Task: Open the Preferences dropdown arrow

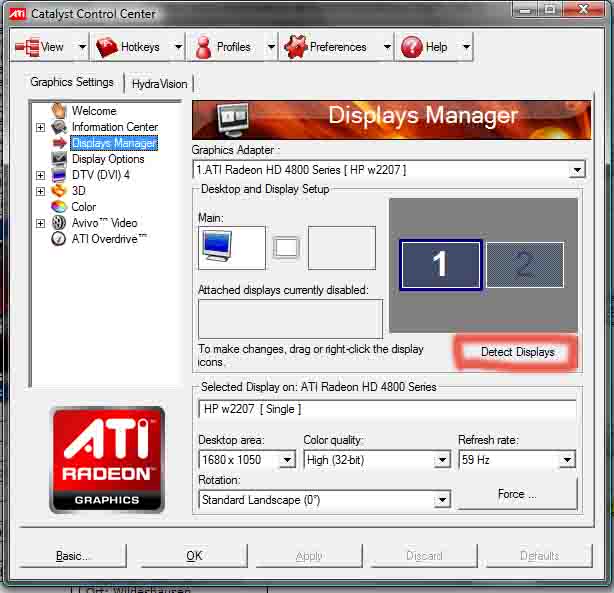Action: tap(387, 47)
